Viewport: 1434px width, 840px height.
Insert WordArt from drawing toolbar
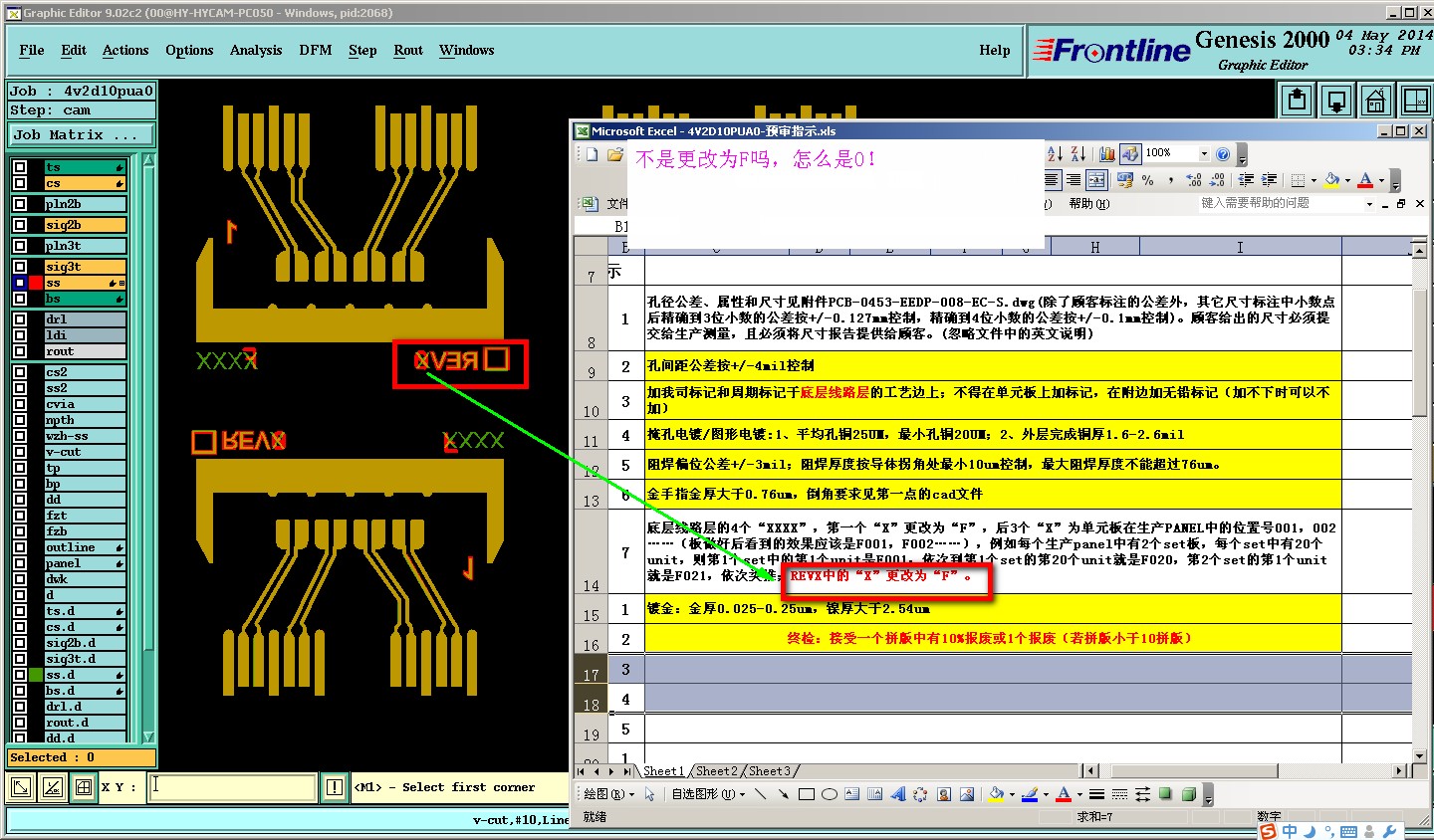pyautogui.click(x=897, y=794)
